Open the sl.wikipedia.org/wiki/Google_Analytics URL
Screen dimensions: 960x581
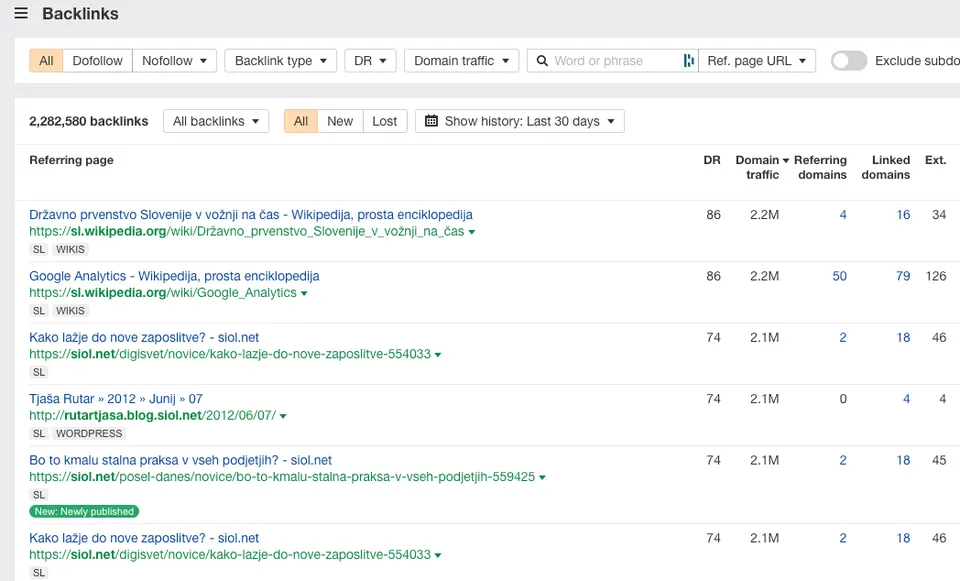[x=163, y=293]
